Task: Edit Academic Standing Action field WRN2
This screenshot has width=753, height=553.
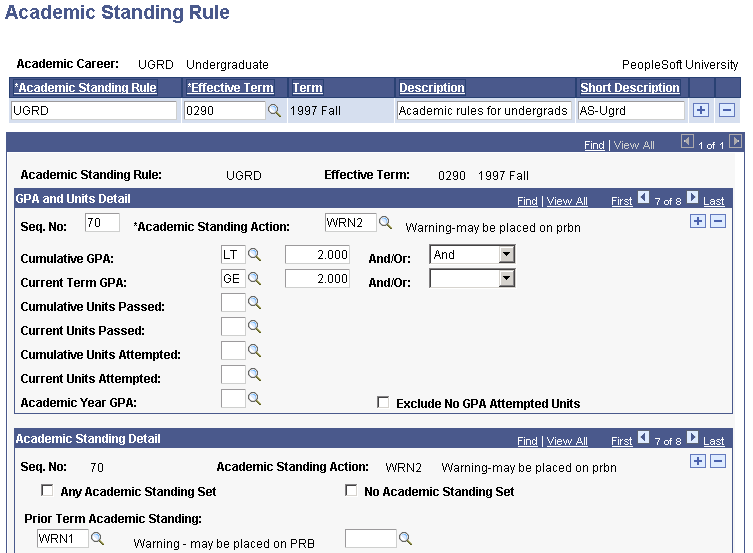Action: click(x=351, y=222)
